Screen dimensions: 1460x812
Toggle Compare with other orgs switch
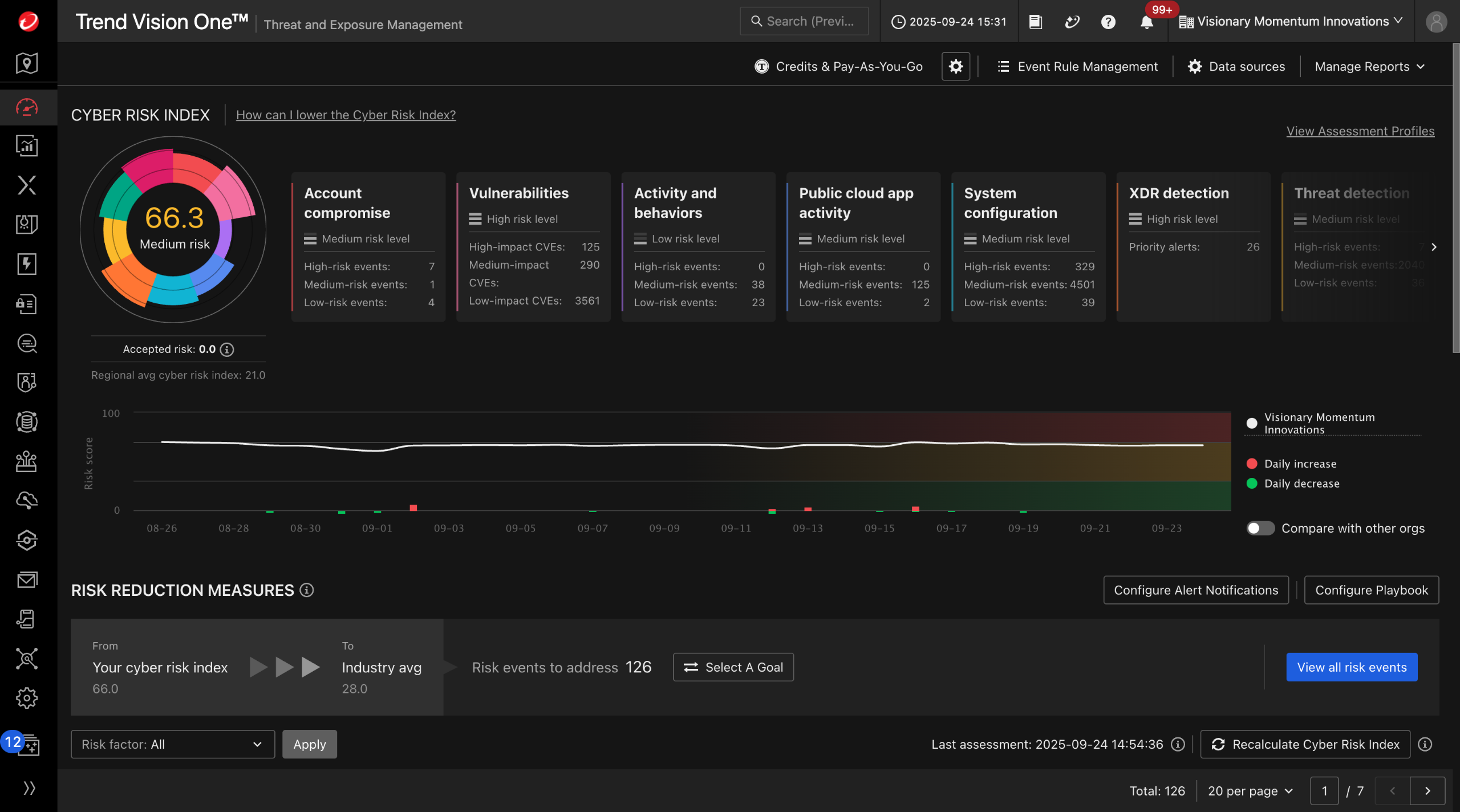[1260, 529]
